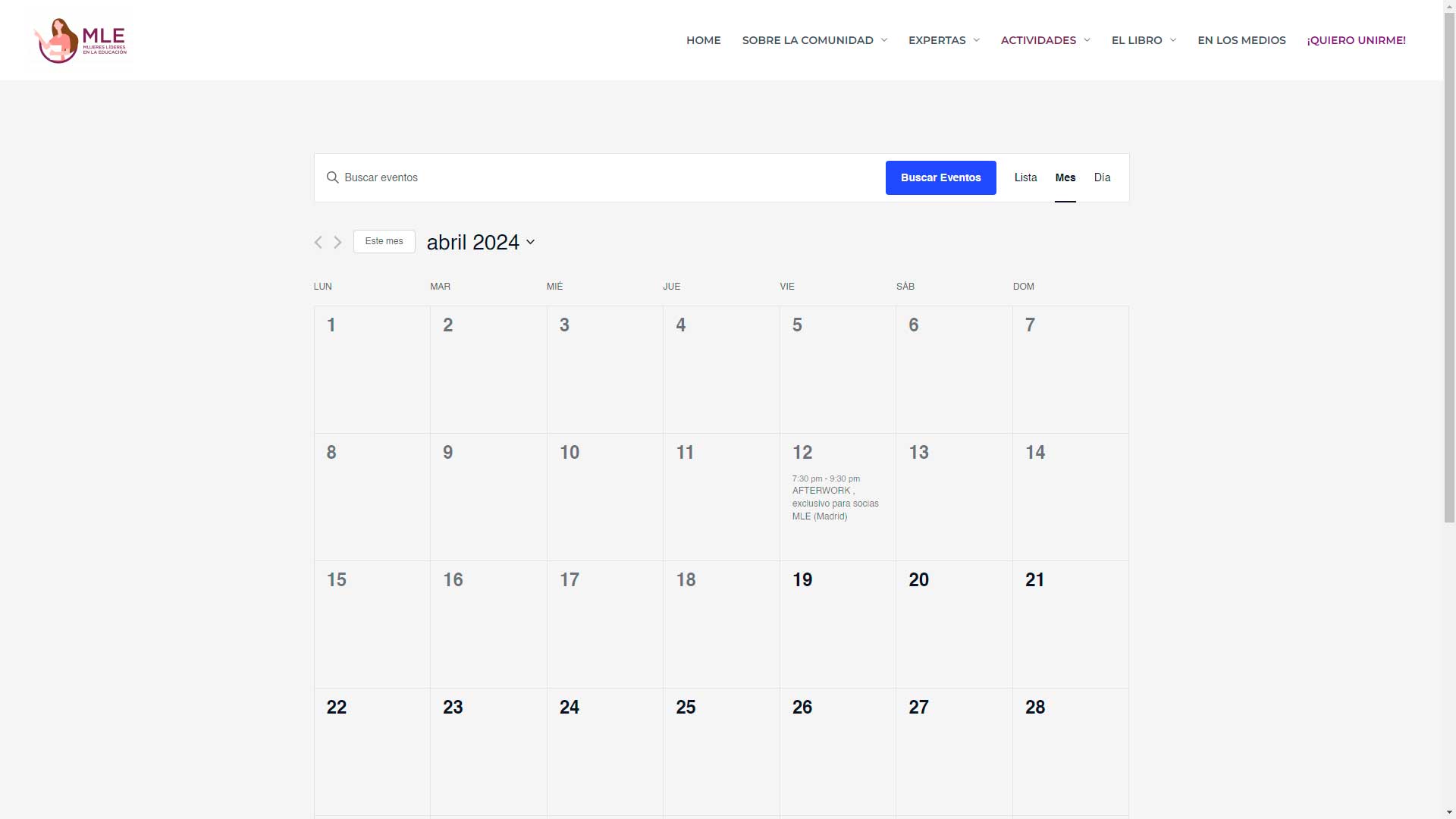Expand SOBRE LA COMUNIDAD chevron
The image size is (1456, 819).
point(884,40)
